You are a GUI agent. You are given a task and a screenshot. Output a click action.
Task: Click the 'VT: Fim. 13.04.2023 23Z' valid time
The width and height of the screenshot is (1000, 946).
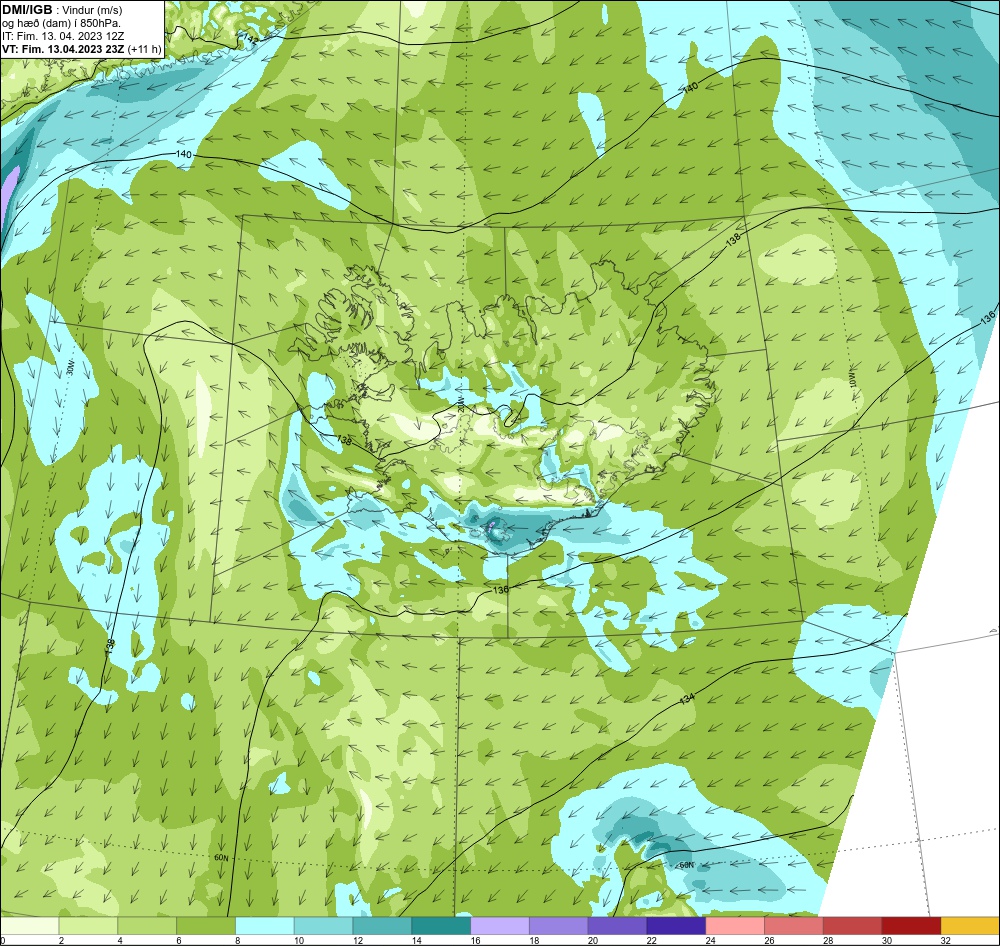63,49
